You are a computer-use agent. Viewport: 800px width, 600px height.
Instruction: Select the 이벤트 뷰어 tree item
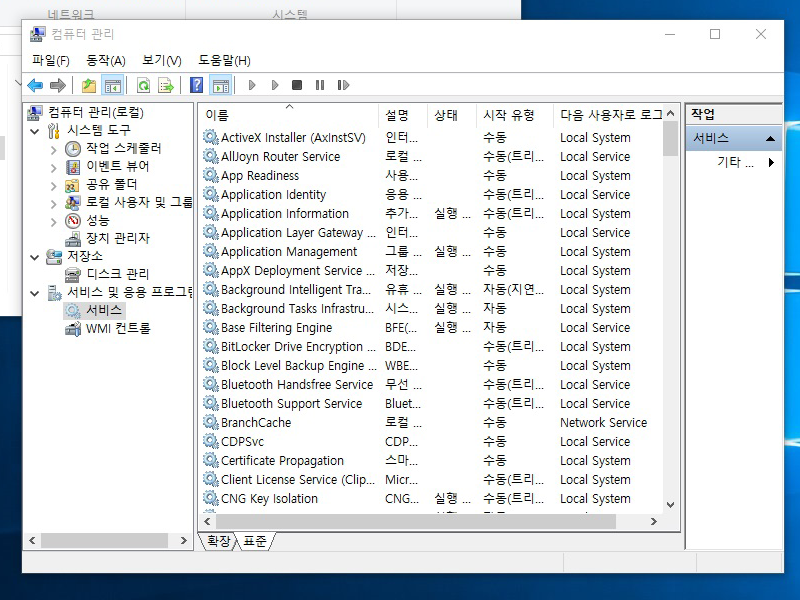click(x=117, y=166)
